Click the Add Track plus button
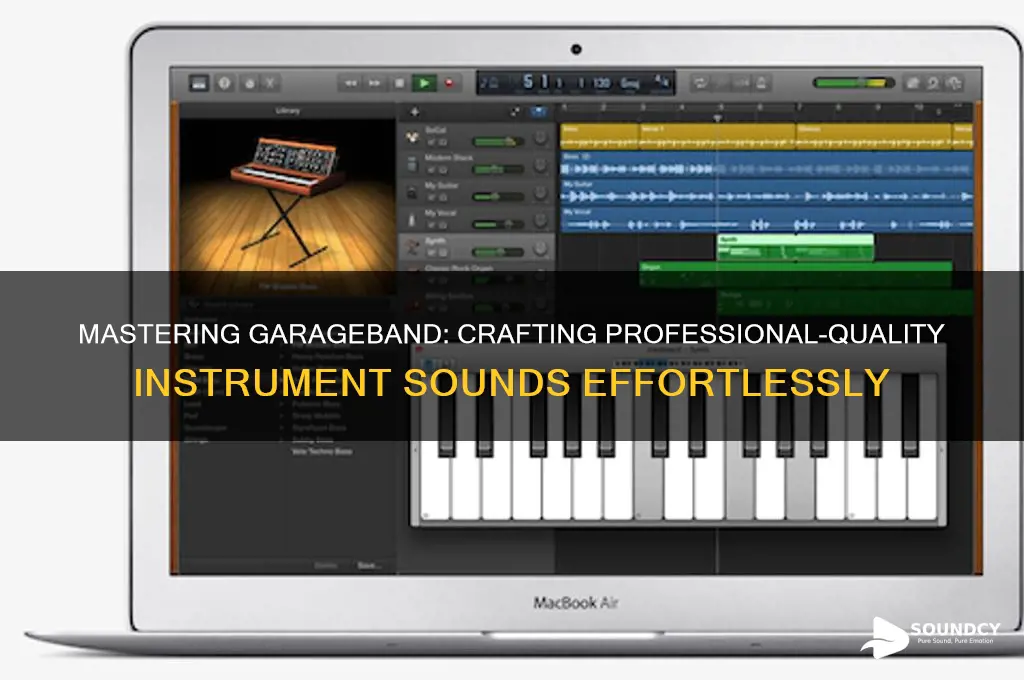This screenshot has height=680, width=1024. point(414,112)
